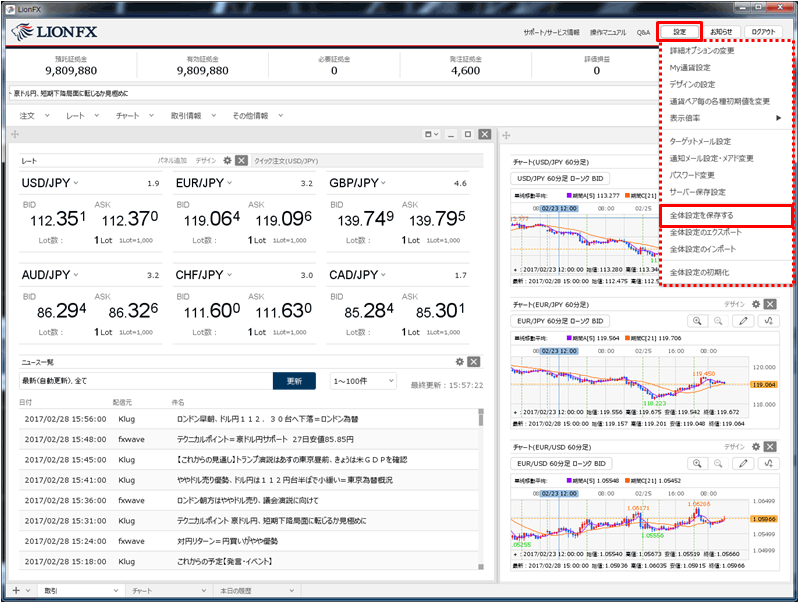Expand the 取引情報 menu

[193, 116]
